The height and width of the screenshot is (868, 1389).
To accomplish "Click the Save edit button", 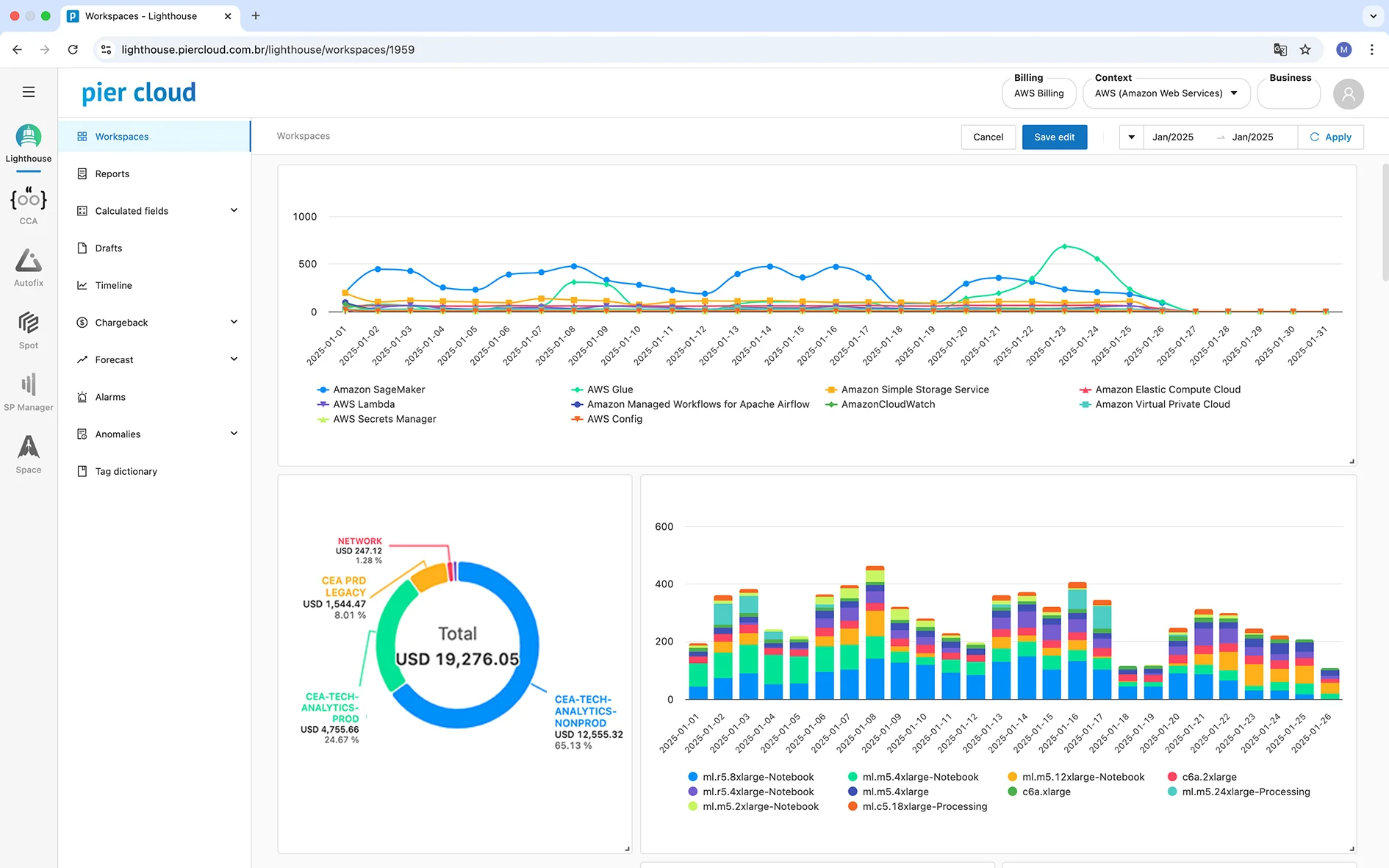I will tap(1054, 137).
